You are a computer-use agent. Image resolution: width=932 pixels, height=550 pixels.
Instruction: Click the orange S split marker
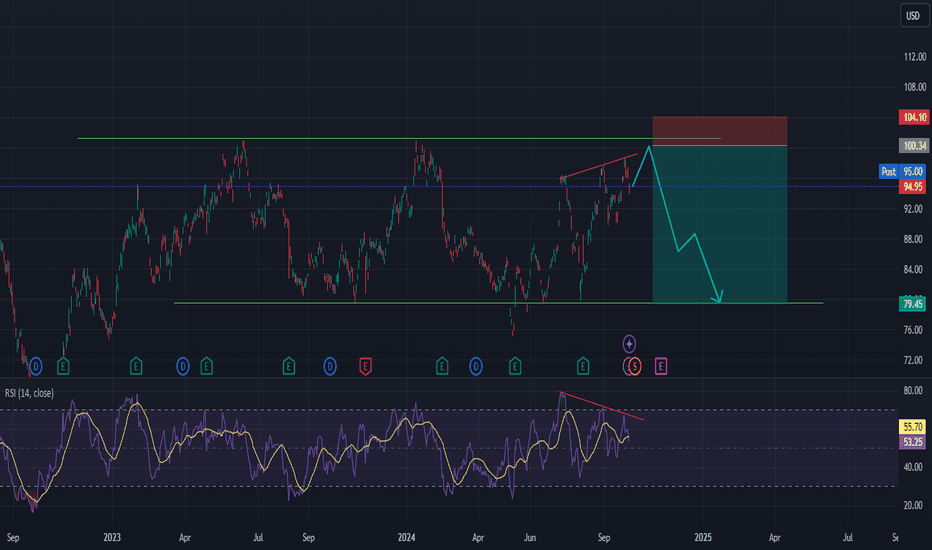(635, 366)
